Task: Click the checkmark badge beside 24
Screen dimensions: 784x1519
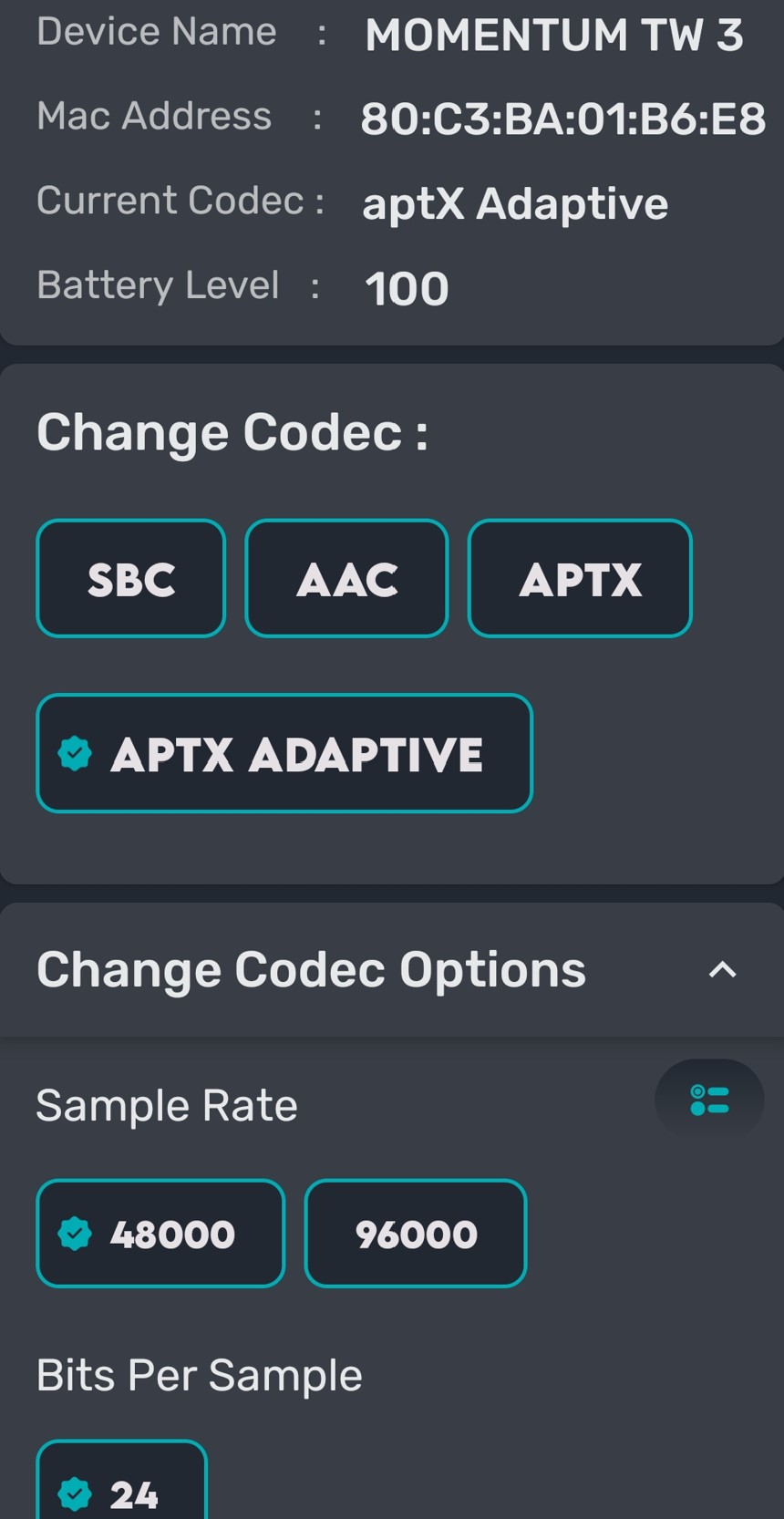Action: 75,1494
